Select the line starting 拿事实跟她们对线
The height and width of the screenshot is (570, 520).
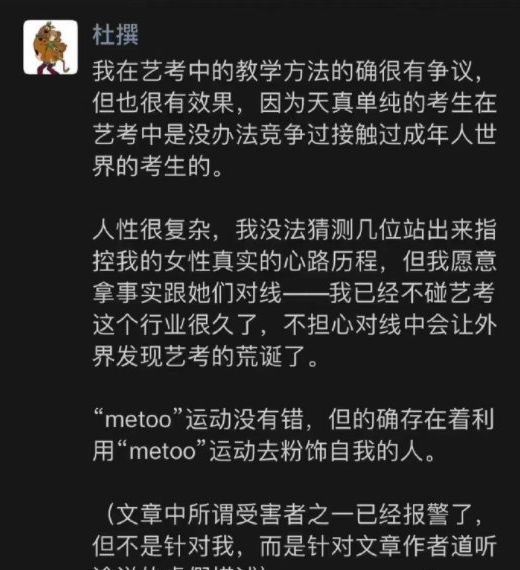coord(294,293)
